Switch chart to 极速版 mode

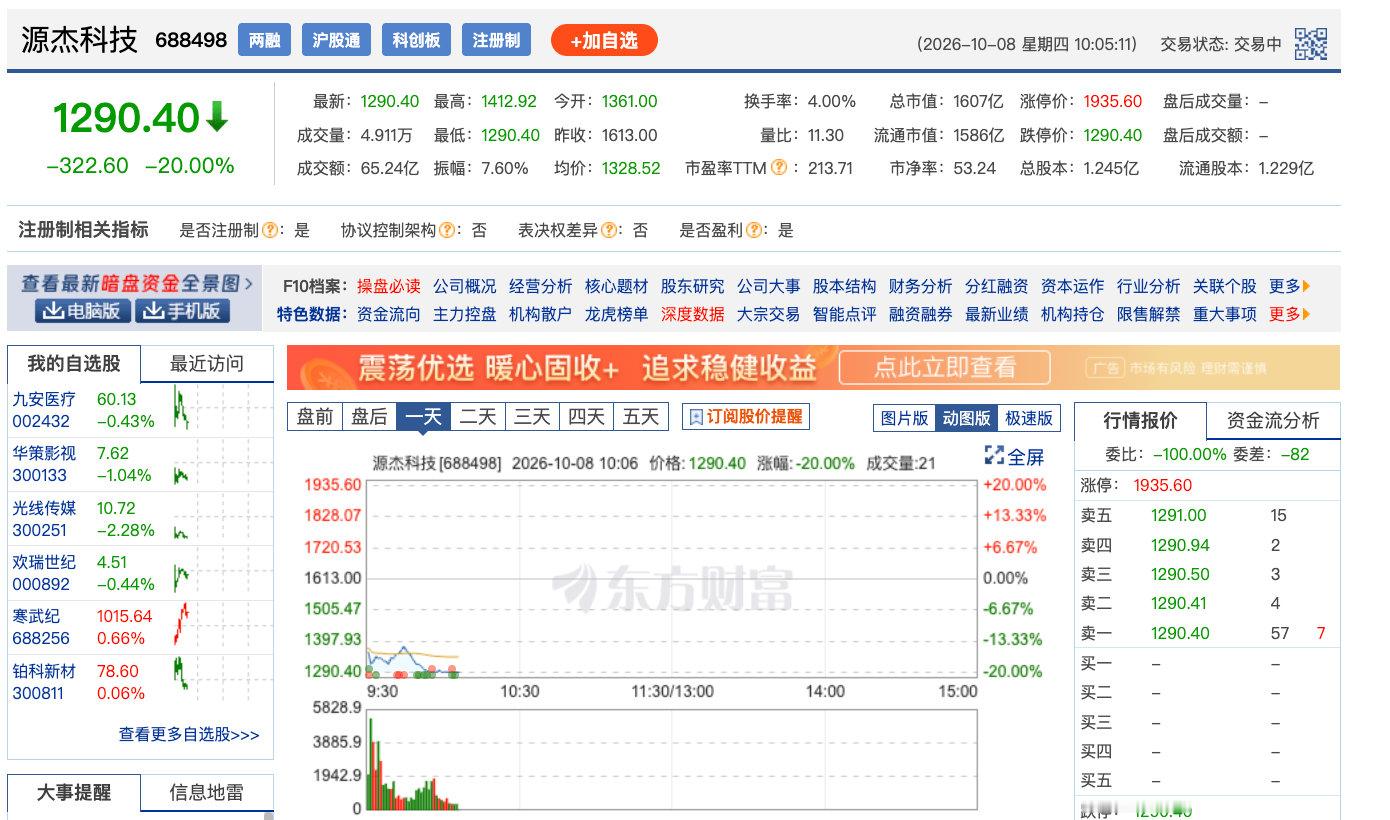coord(1028,418)
